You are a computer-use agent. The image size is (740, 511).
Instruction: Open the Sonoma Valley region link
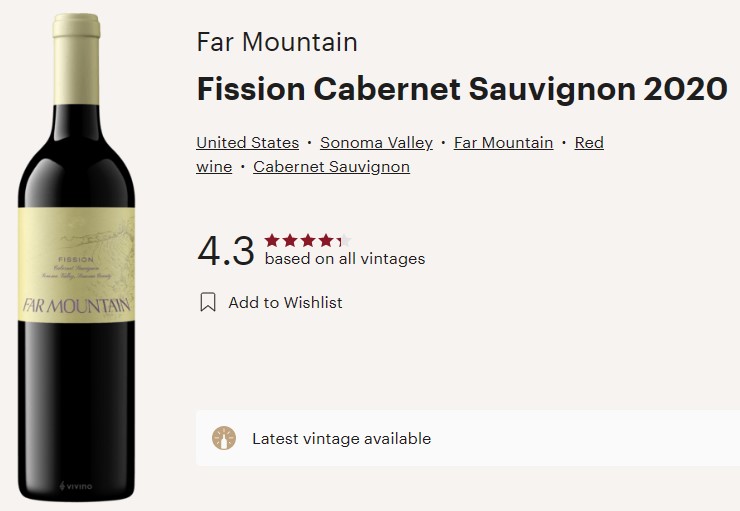point(376,143)
